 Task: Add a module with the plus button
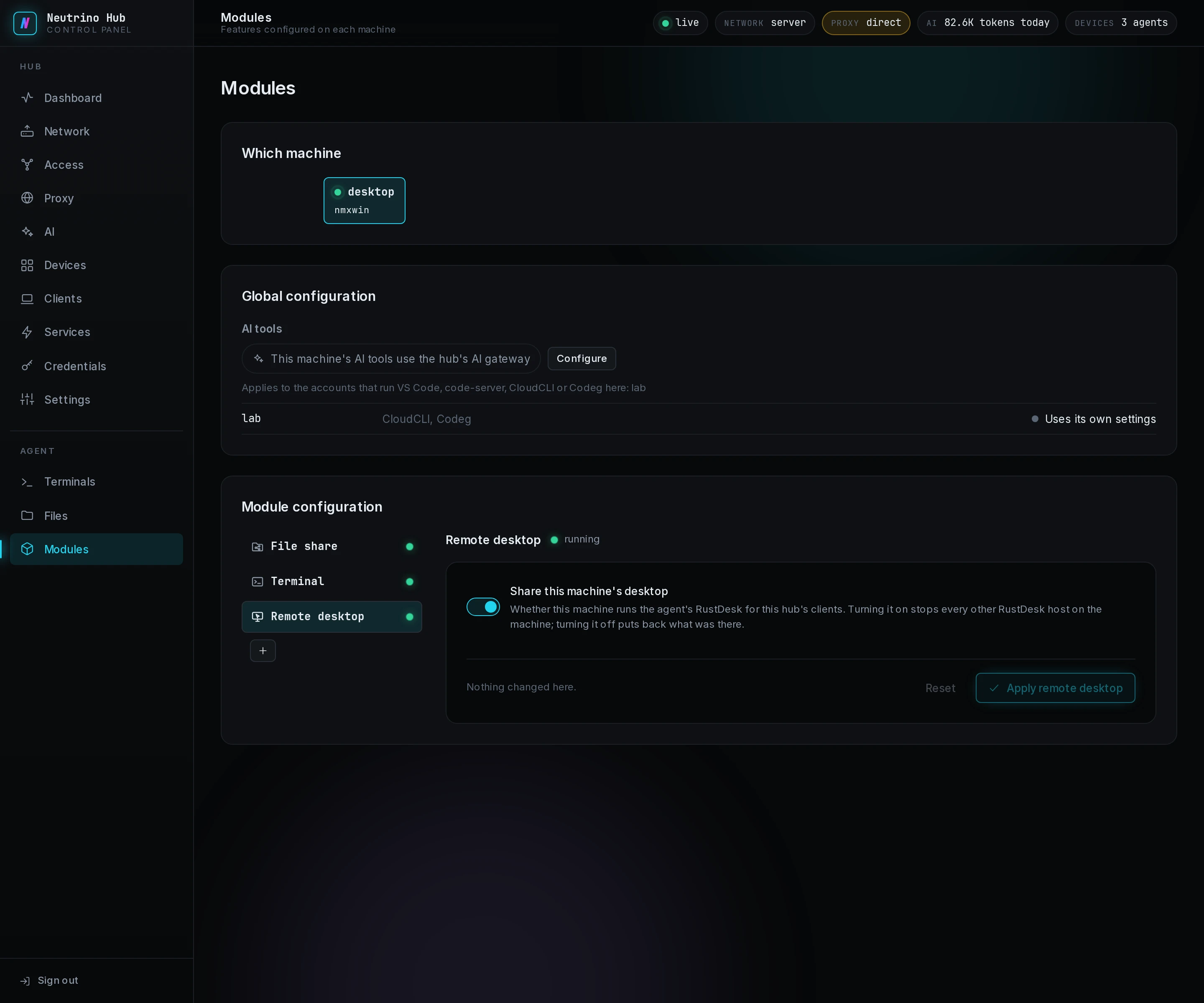(x=263, y=651)
